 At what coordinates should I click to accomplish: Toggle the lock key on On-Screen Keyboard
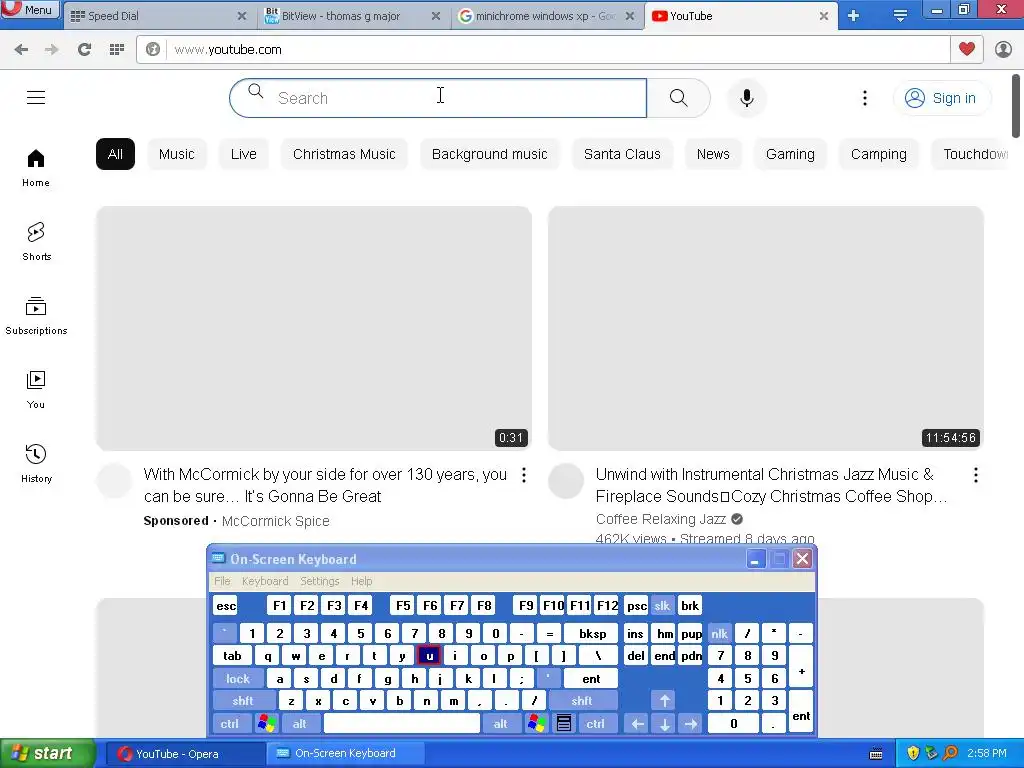click(238, 679)
